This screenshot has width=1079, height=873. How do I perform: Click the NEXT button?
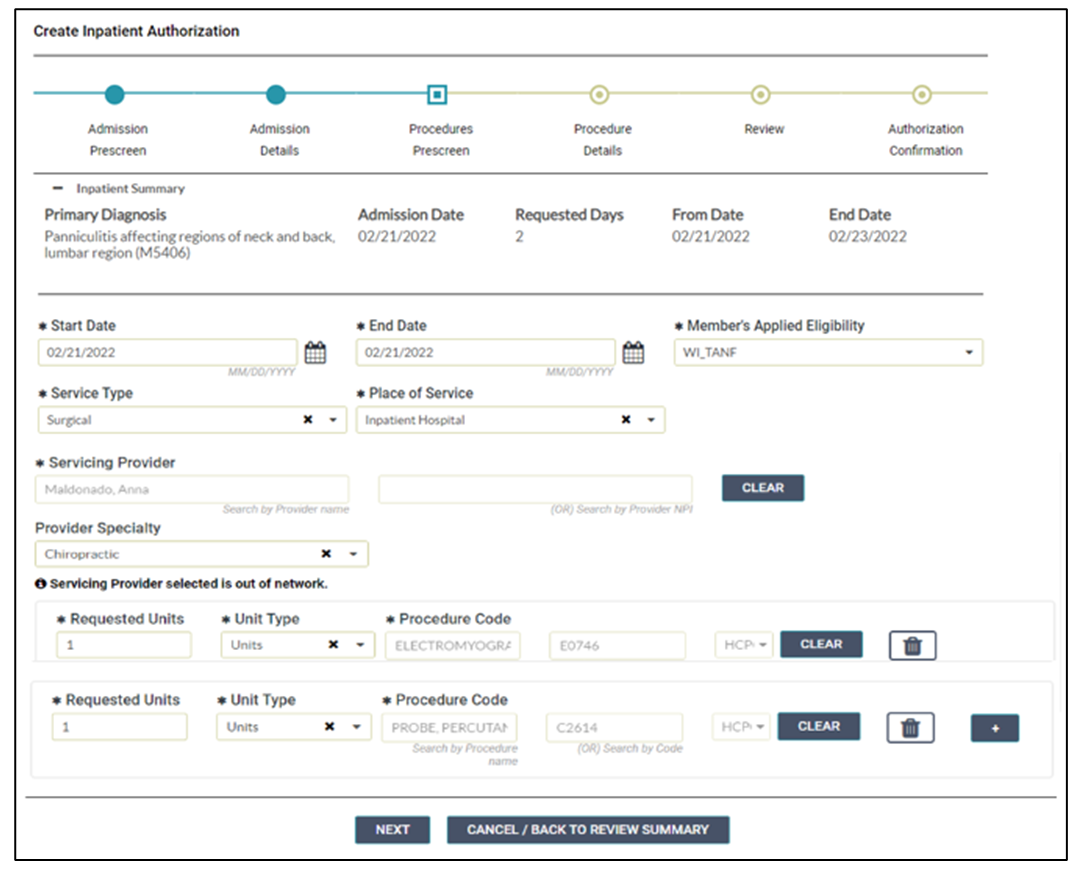[x=392, y=830]
